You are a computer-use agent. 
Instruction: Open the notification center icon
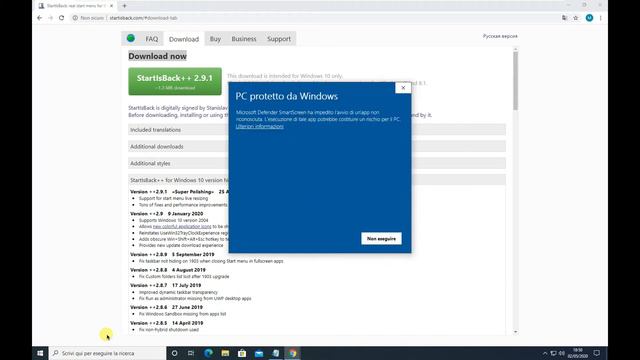[597, 353]
